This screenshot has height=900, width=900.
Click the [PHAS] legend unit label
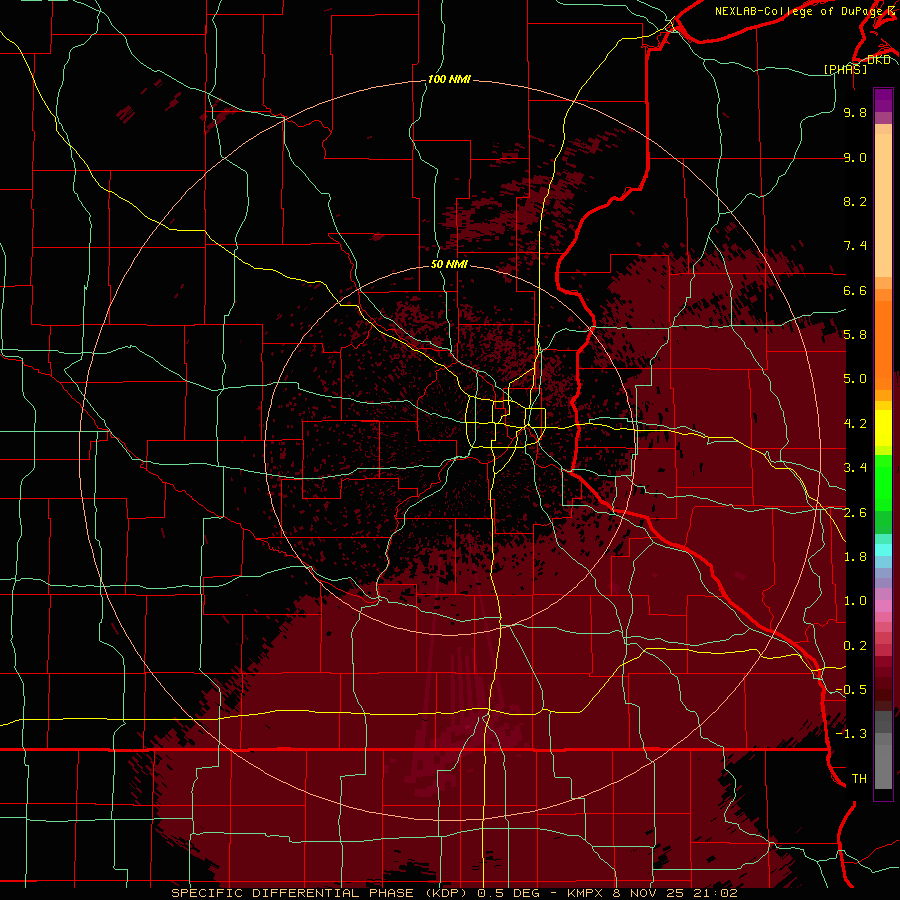[x=846, y=69]
